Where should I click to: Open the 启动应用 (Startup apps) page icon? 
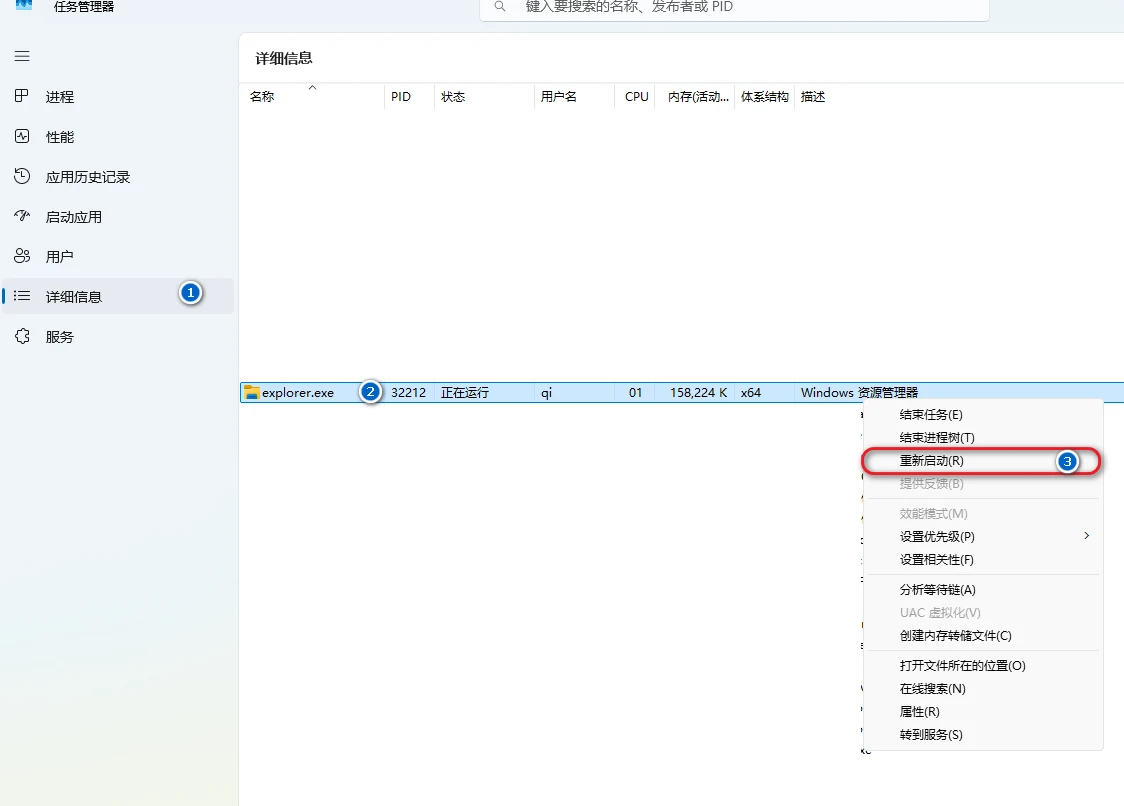pos(22,216)
